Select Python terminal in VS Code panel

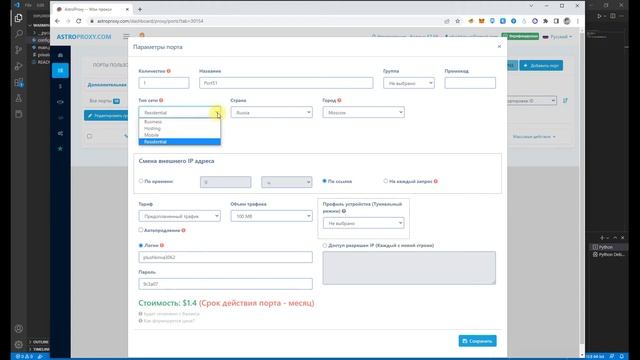pyautogui.click(x=608, y=247)
